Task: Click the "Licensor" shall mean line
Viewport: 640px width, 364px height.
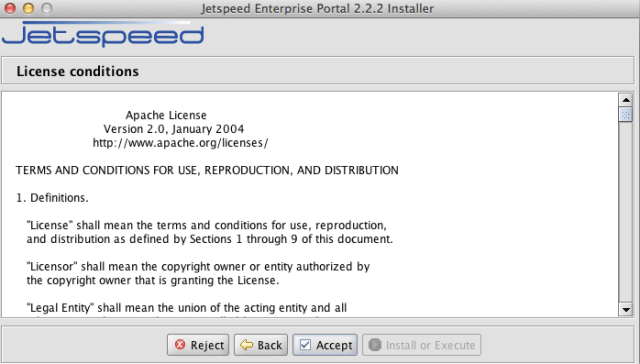Action: [x=198, y=266]
